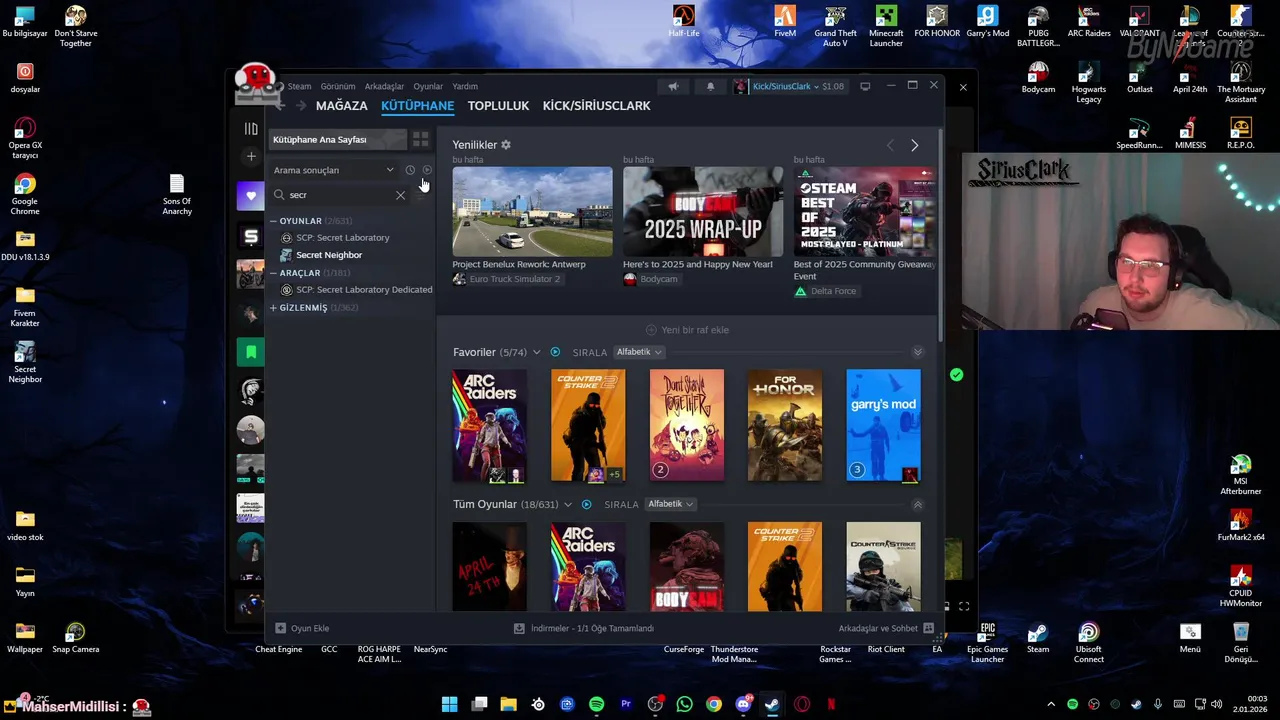
Task: Open the Görünüm menu
Action: [338, 87]
